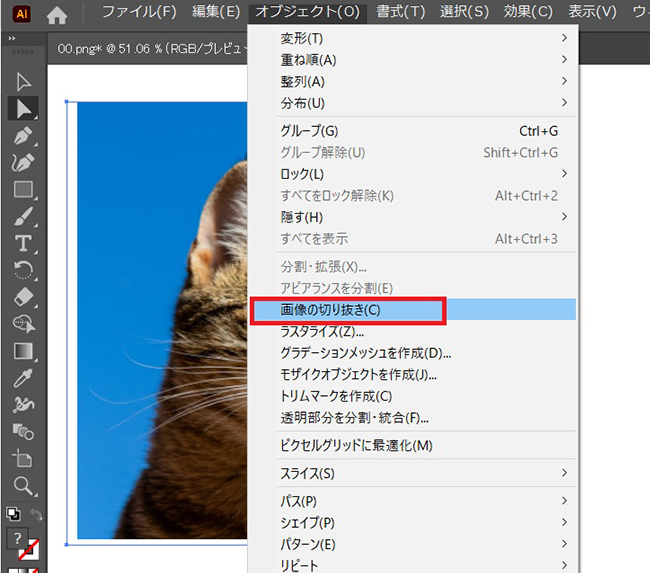Select the Selection tool (outline arrow)
Viewport: 650px width, 573px height.
tap(24, 82)
